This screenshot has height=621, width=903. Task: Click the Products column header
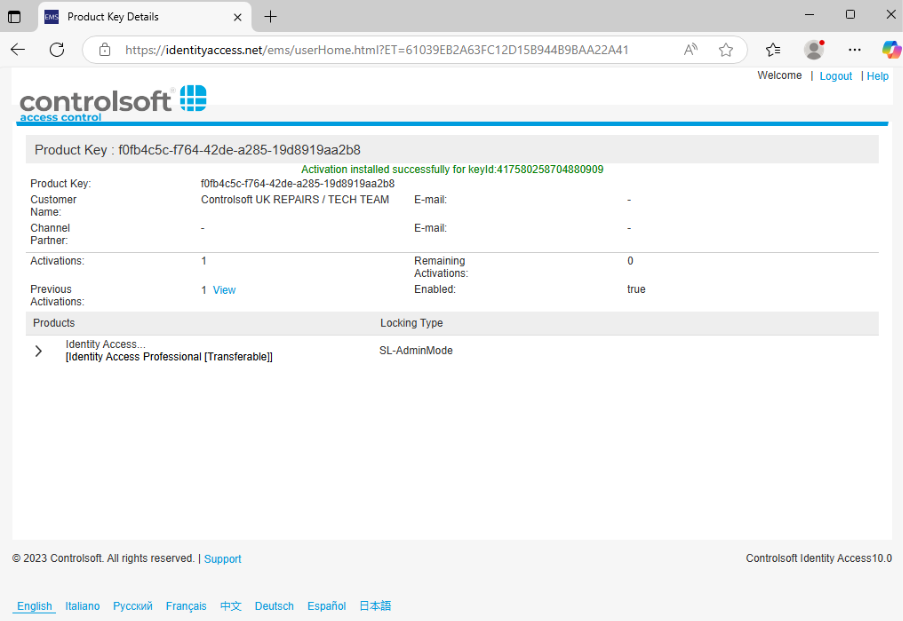click(x=54, y=323)
